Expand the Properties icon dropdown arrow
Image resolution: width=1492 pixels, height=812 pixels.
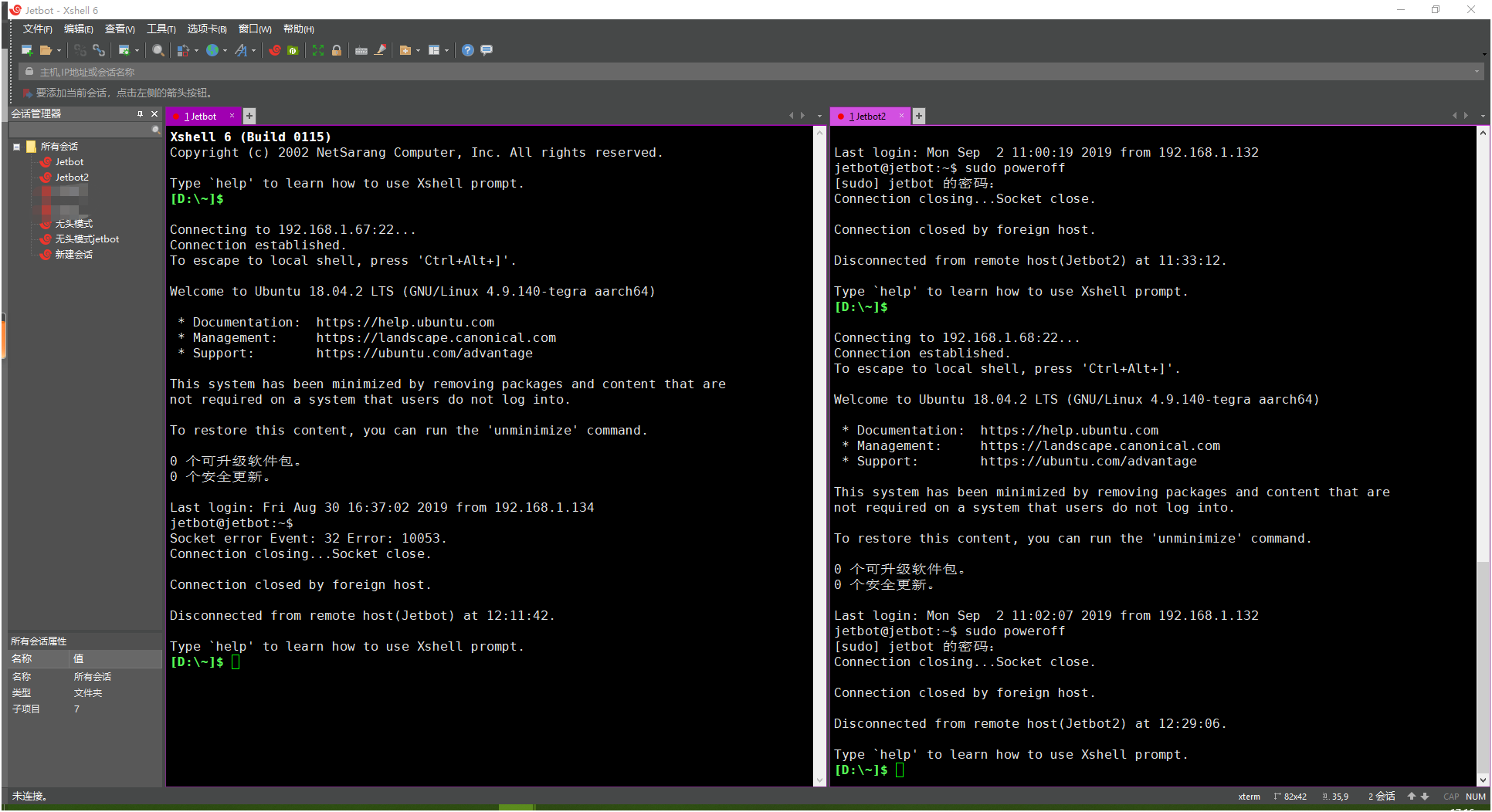pos(137,51)
